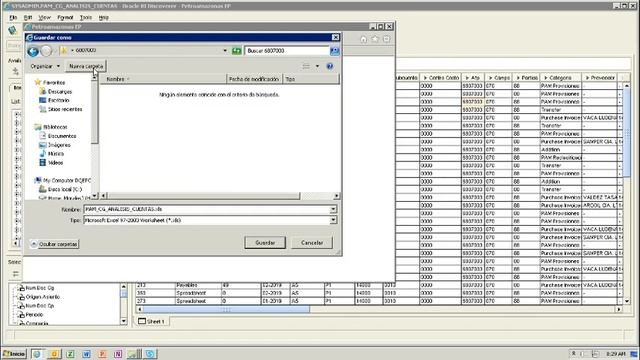Image resolution: width=640 pixels, height=360 pixels.
Task: Open the Vídeos library
Action: coord(55,162)
